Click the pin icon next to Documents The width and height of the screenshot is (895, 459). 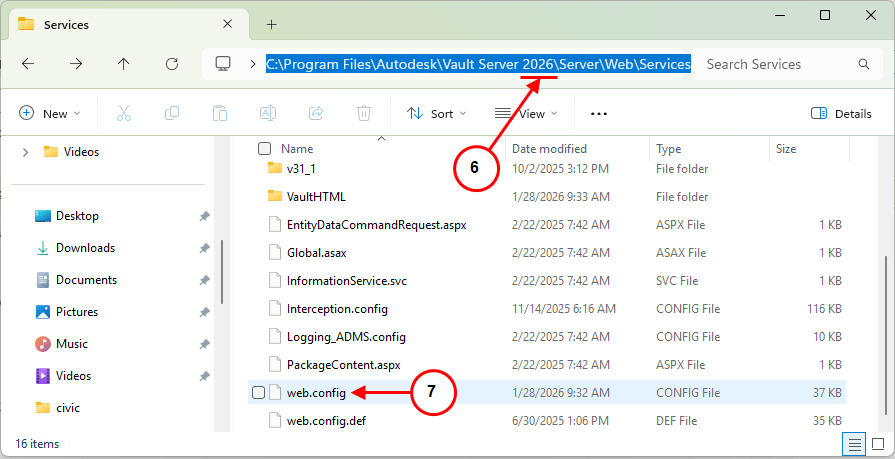point(204,280)
